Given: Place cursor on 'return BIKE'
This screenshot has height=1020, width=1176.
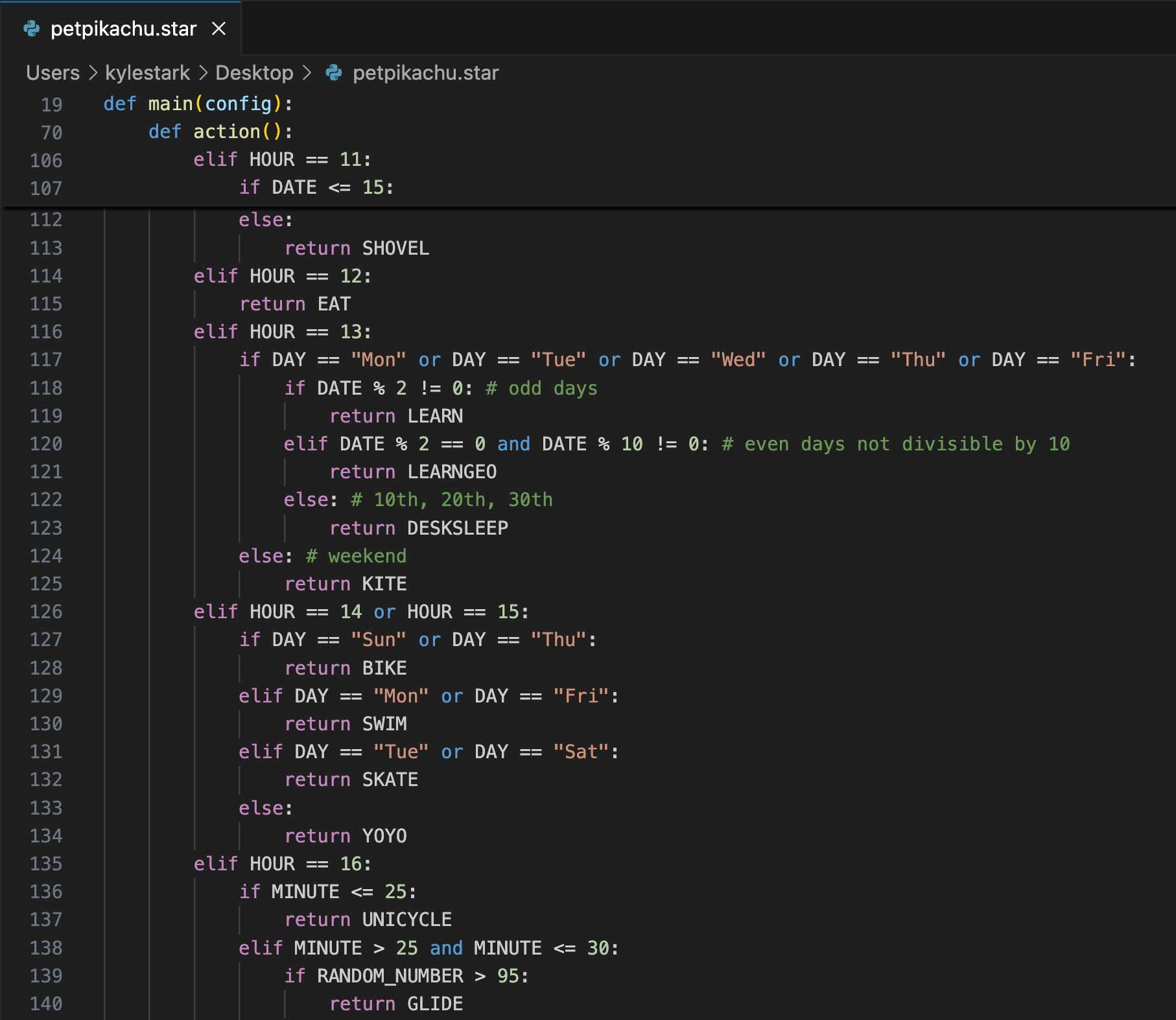Looking at the screenshot, I should [346, 668].
